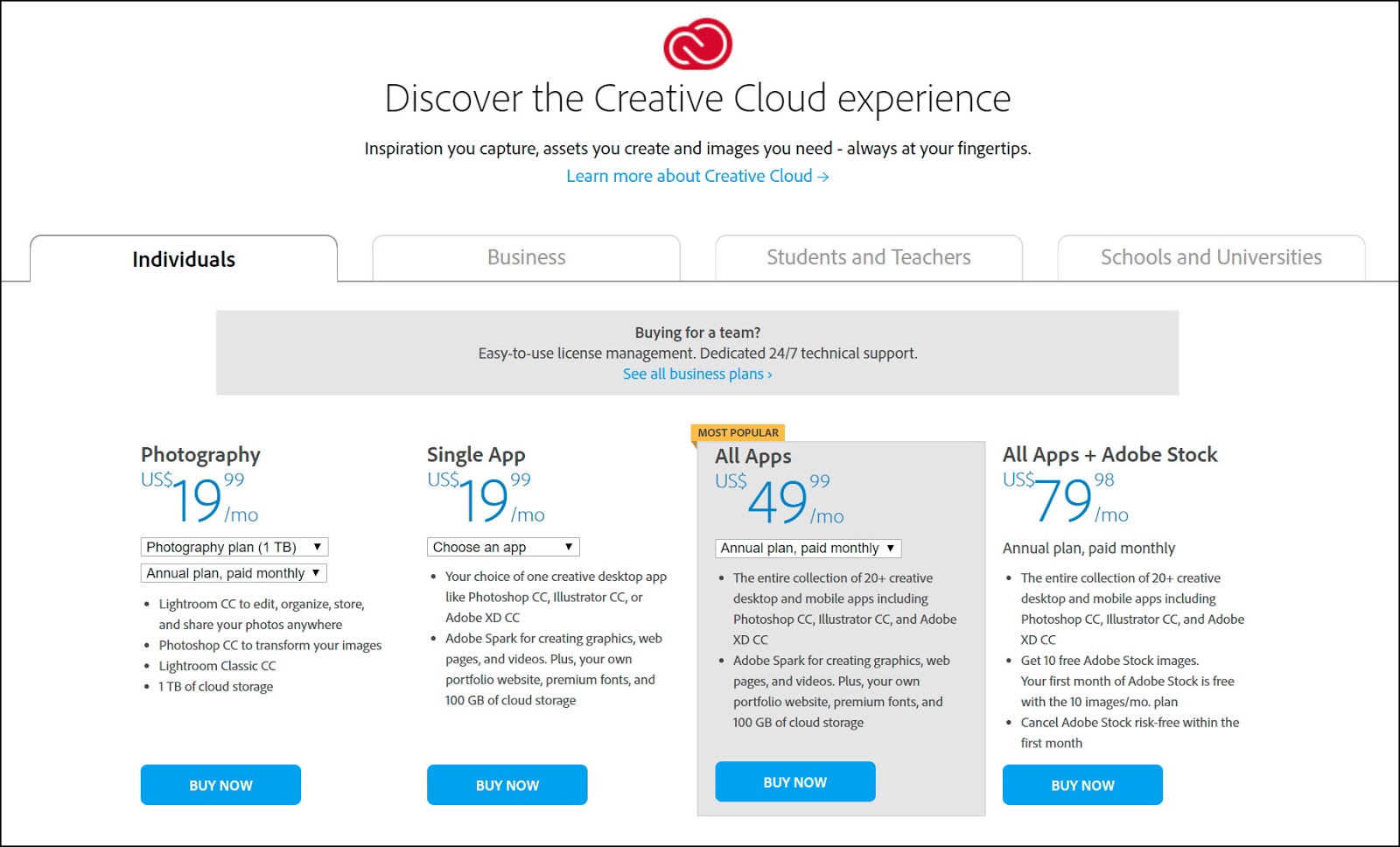Click the 1 TB of cloud storage bullet
The height and width of the screenshot is (847, 1400).
point(215,687)
